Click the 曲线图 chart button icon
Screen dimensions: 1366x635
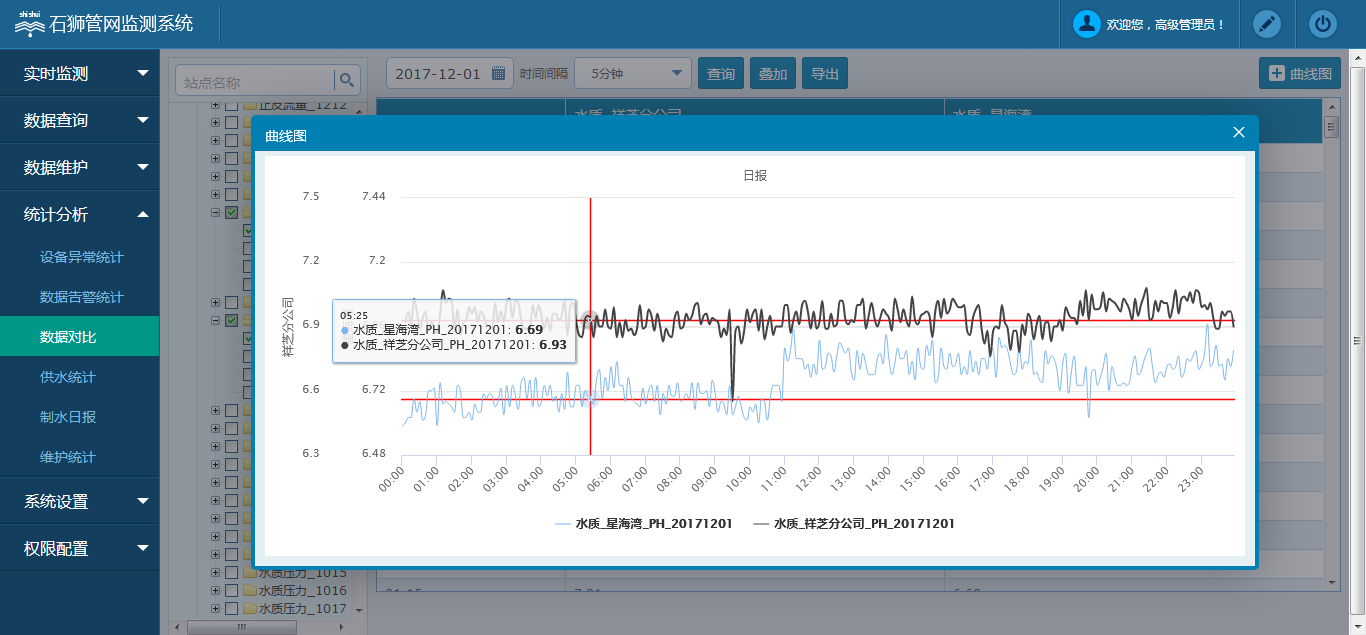pos(1277,73)
